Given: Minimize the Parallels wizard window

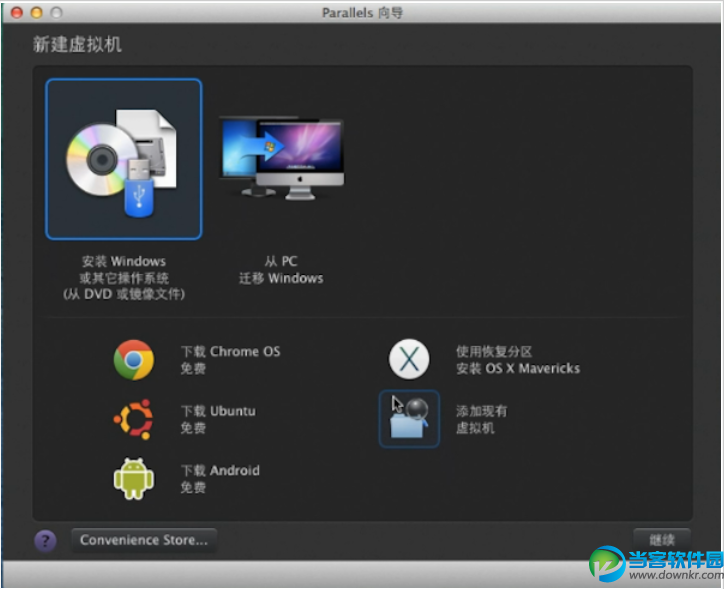Looking at the screenshot, I should pyautogui.click(x=37, y=12).
